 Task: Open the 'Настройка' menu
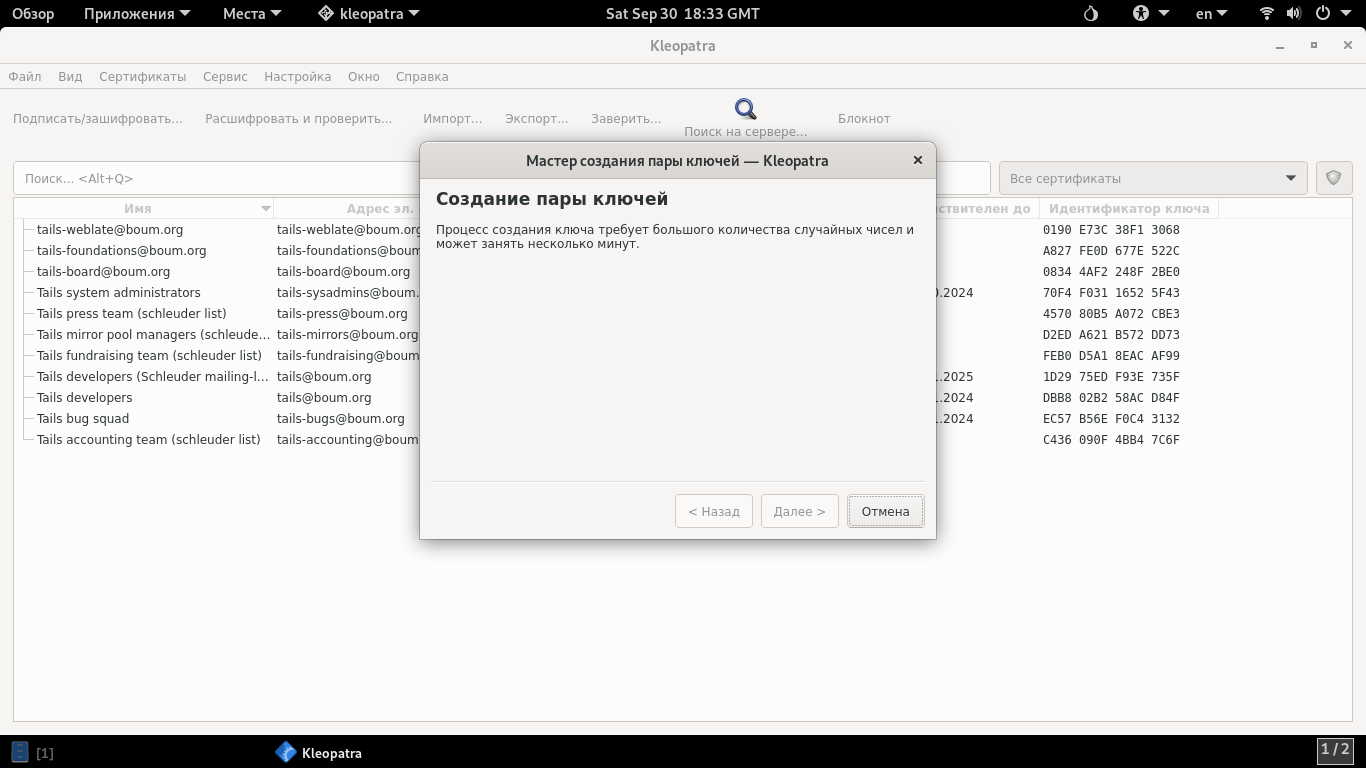pos(297,77)
